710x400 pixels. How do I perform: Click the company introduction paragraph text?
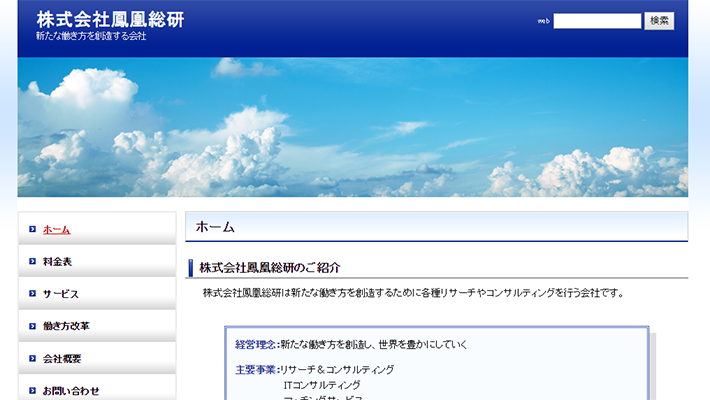click(414, 293)
